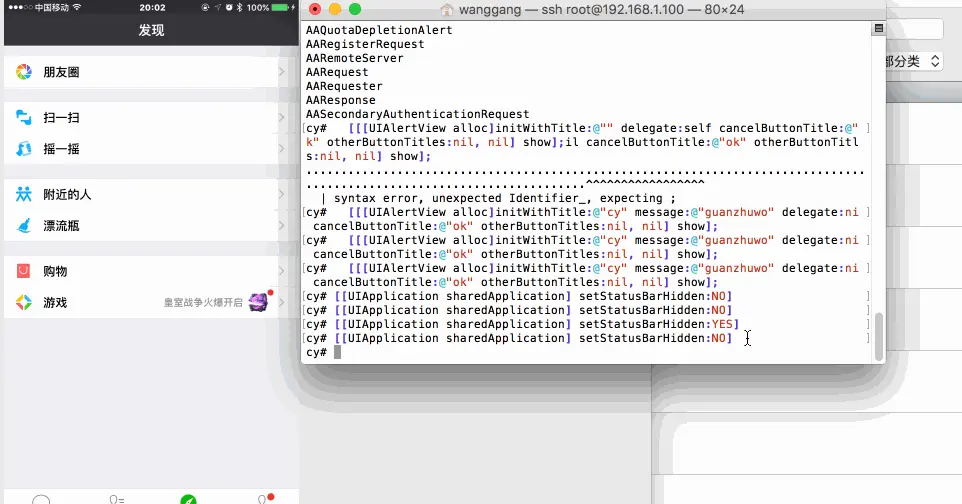Click the Terminal window title text
The image size is (962, 504).
(x=601, y=10)
